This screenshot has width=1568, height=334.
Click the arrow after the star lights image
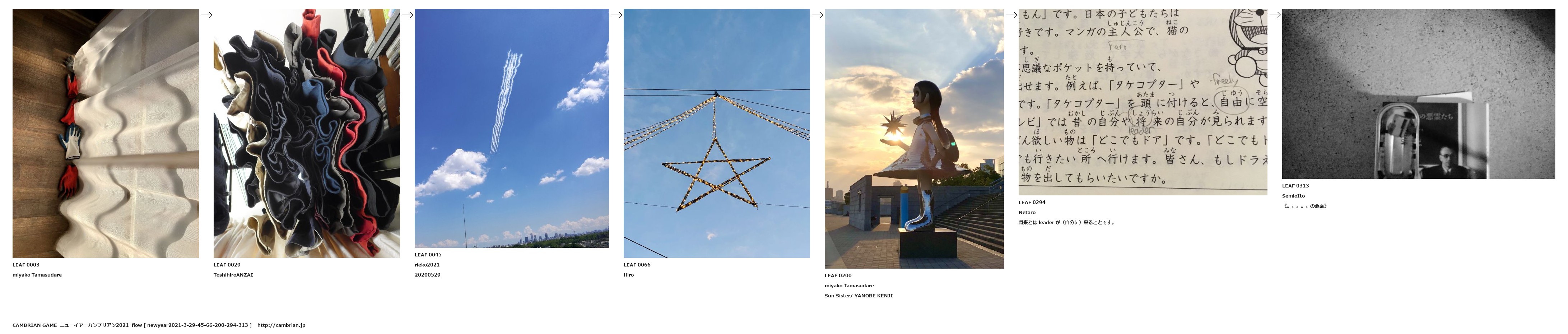coord(818,15)
